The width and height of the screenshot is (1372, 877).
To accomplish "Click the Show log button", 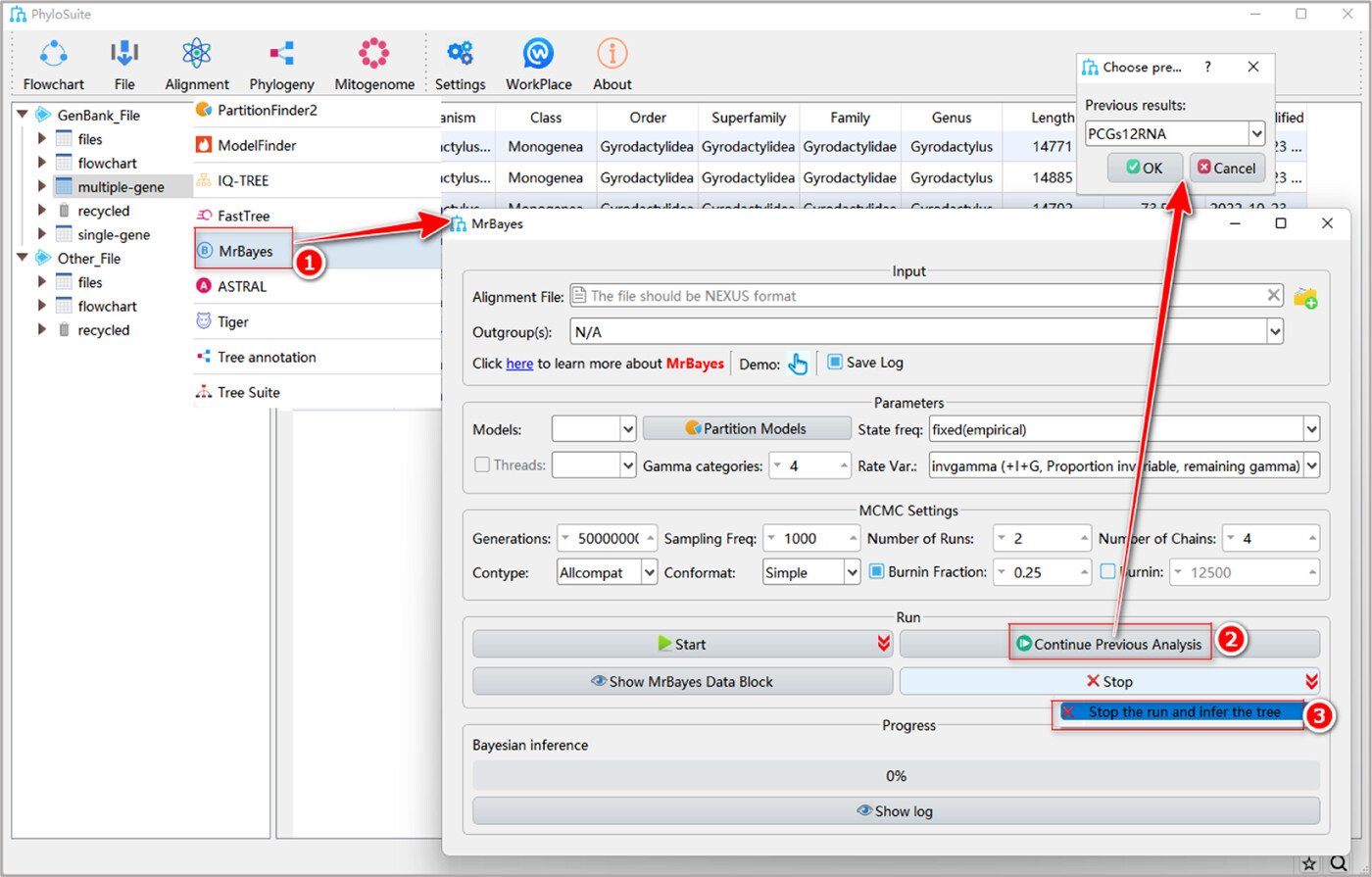I will [x=896, y=810].
